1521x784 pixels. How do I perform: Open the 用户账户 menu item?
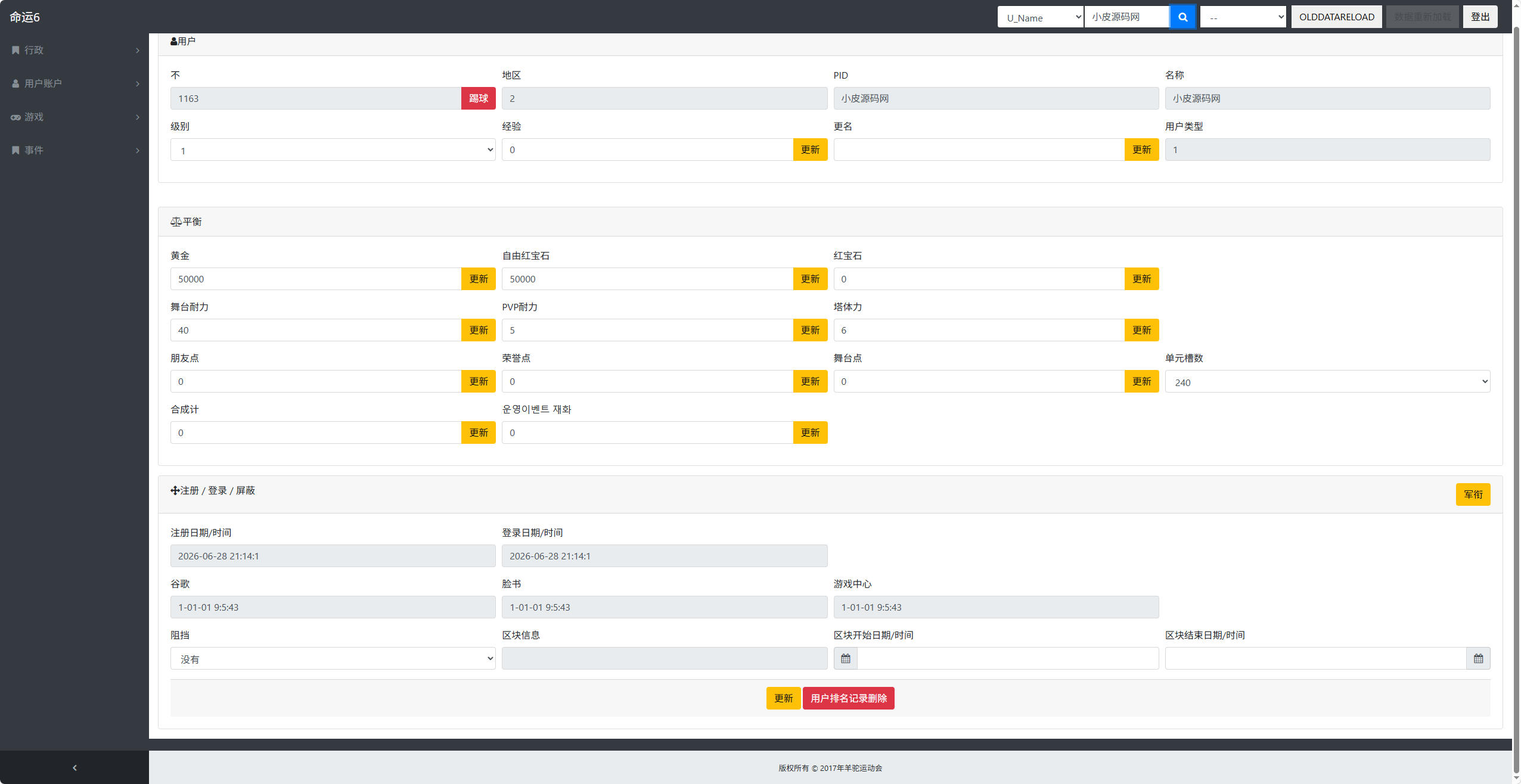pyautogui.click(x=75, y=83)
